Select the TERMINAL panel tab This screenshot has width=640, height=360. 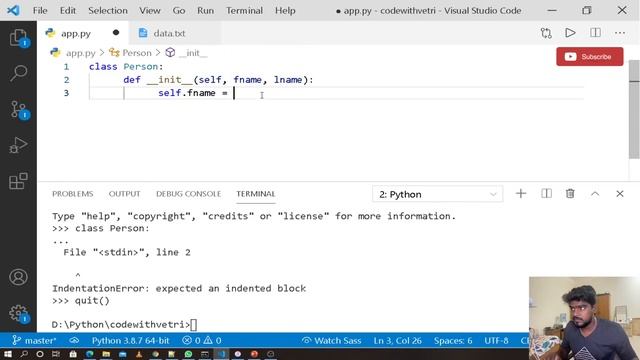(x=256, y=194)
